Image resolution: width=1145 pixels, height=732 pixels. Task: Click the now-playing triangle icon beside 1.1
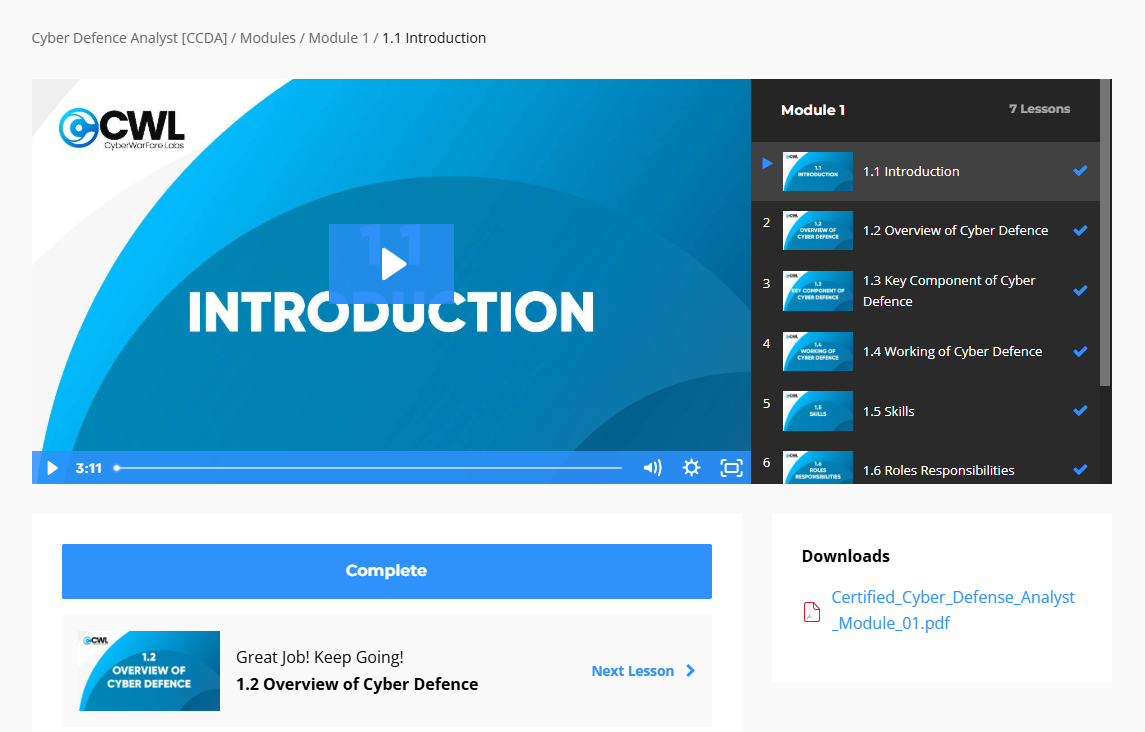(x=767, y=164)
